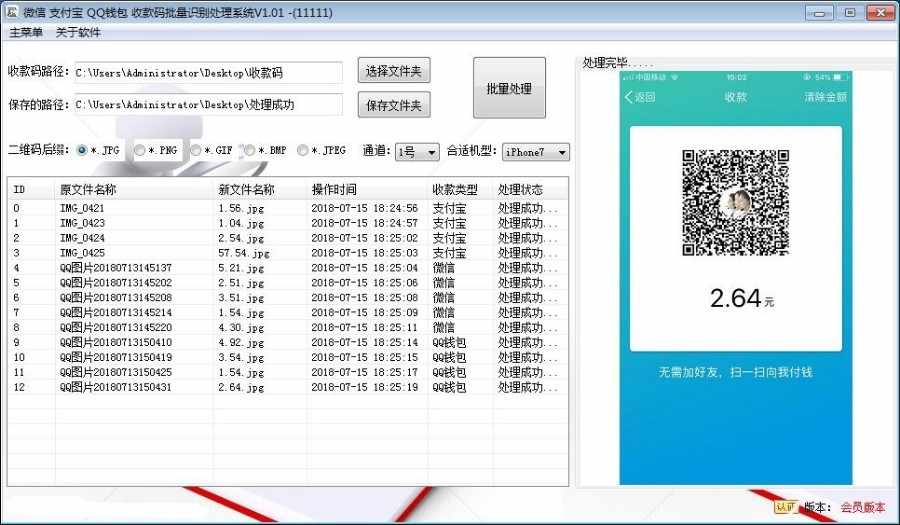The height and width of the screenshot is (525, 900).
Task: Select the *.BMP suffix radio button
Action: 250,150
